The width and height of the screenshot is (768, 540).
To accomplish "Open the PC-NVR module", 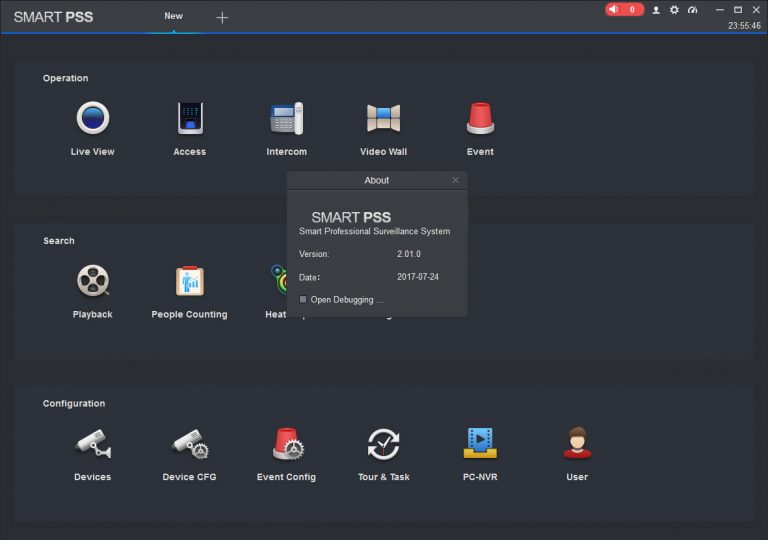I will click(x=480, y=442).
